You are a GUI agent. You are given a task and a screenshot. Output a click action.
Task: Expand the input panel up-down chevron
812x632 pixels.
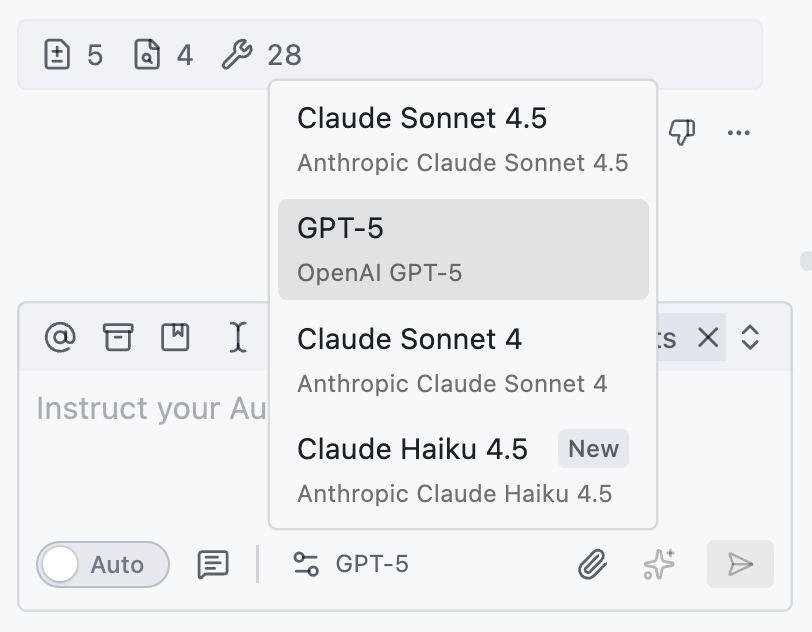(x=750, y=338)
